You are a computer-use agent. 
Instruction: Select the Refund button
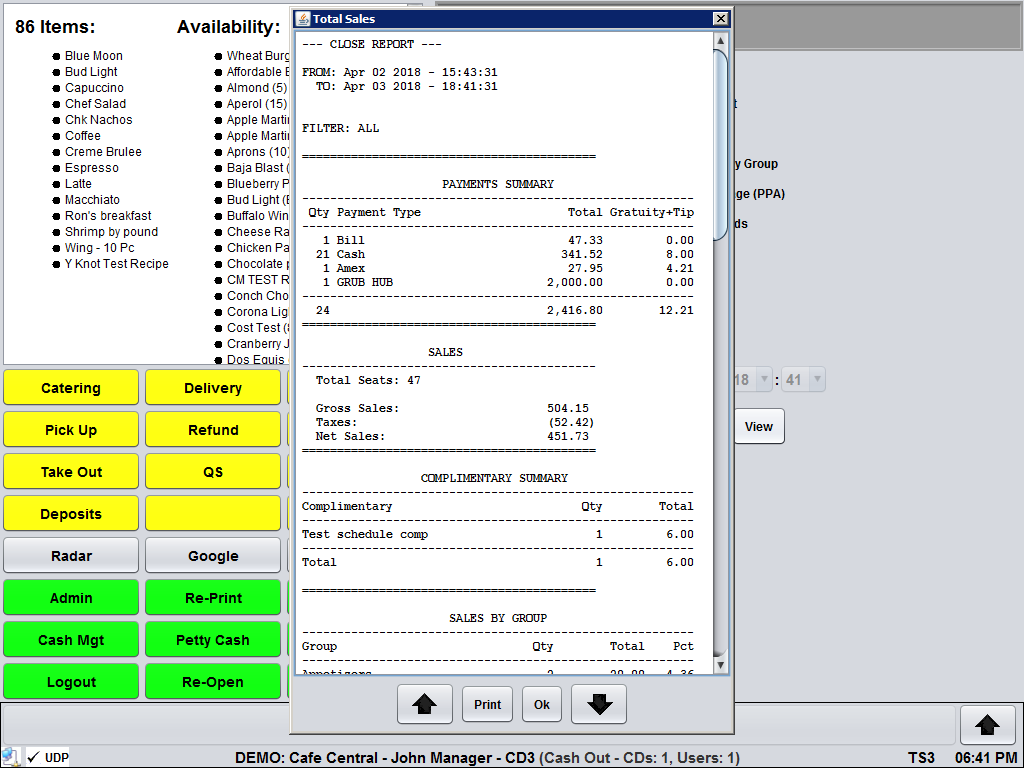(213, 430)
